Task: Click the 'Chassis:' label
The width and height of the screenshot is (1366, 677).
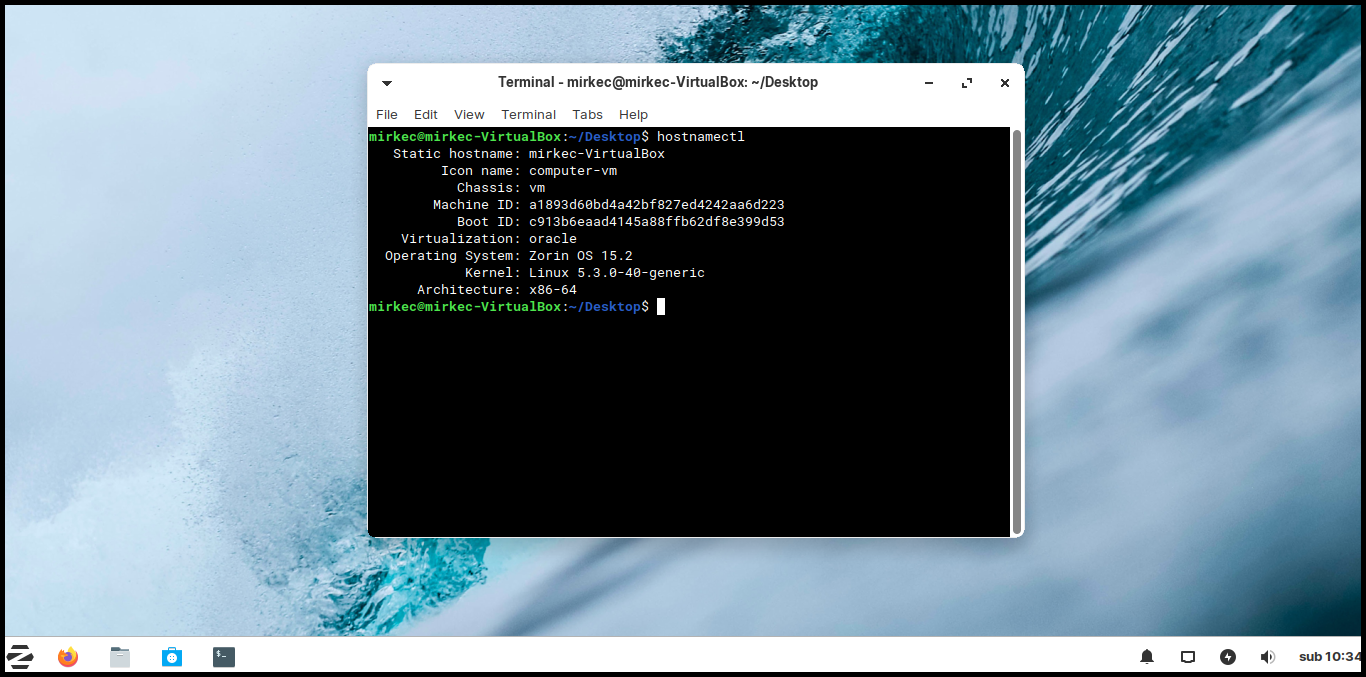Action: [x=489, y=187]
